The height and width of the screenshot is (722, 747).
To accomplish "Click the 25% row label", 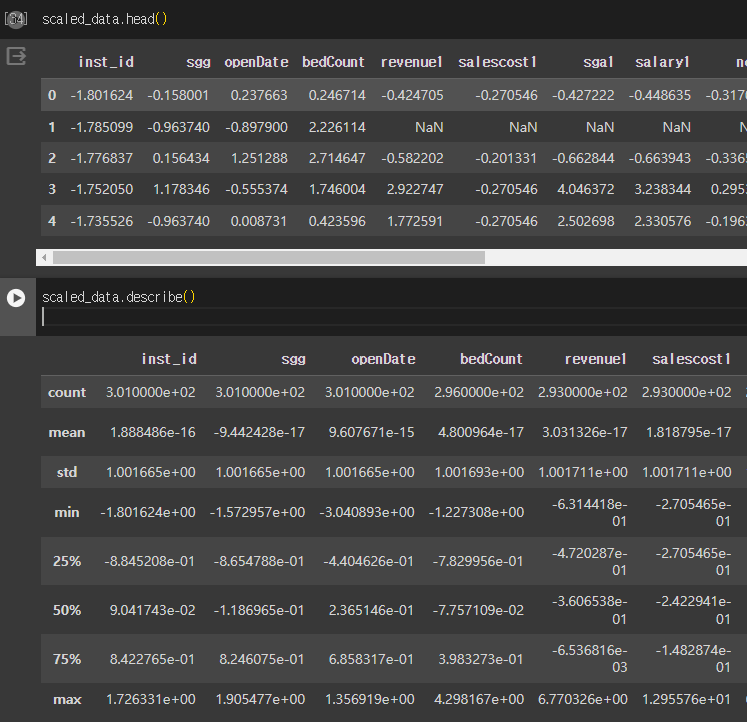I will pos(67,562).
